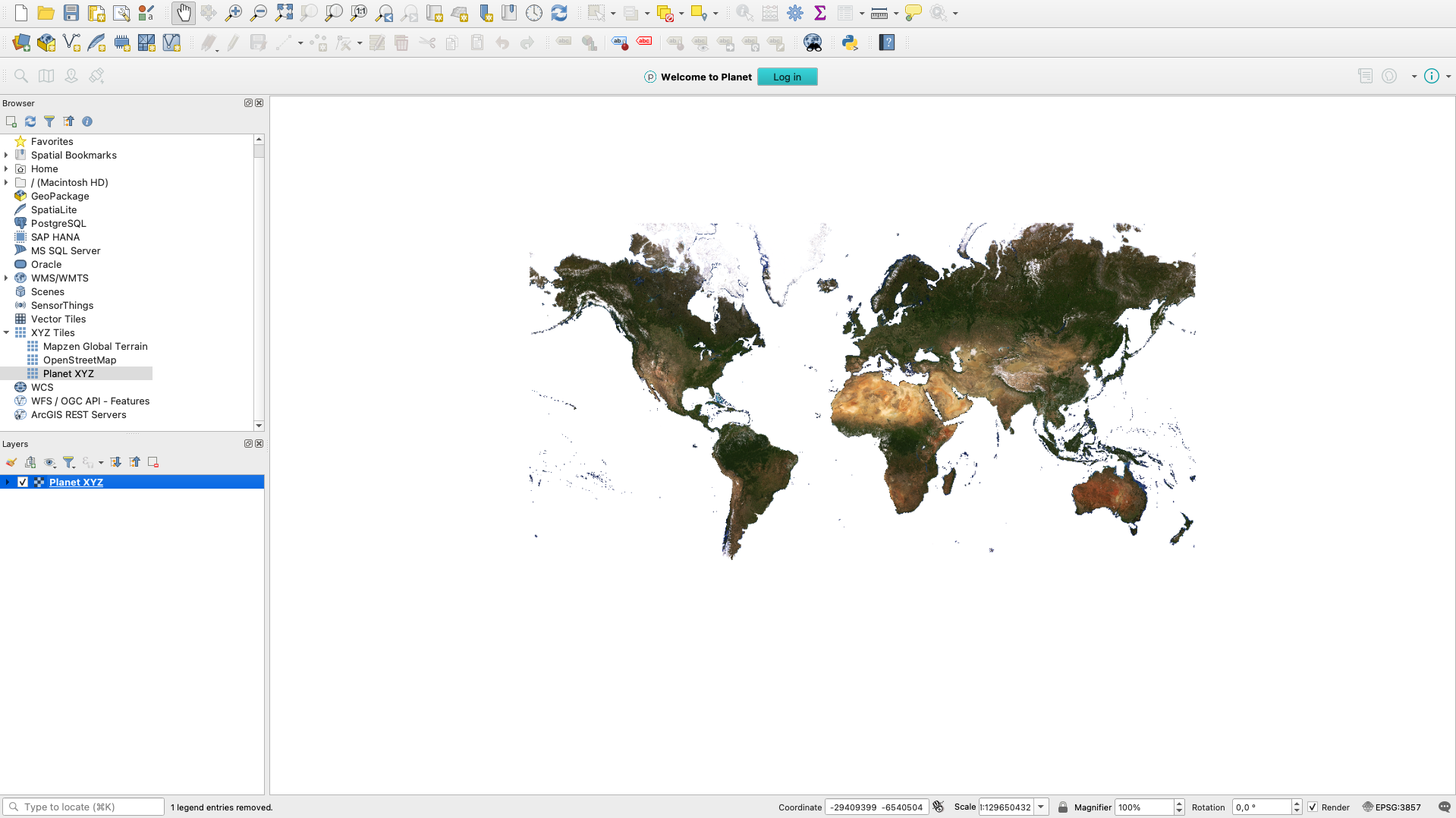Image resolution: width=1456 pixels, height=818 pixels.
Task: Expand the Home node in Browser
Action: tap(6, 168)
